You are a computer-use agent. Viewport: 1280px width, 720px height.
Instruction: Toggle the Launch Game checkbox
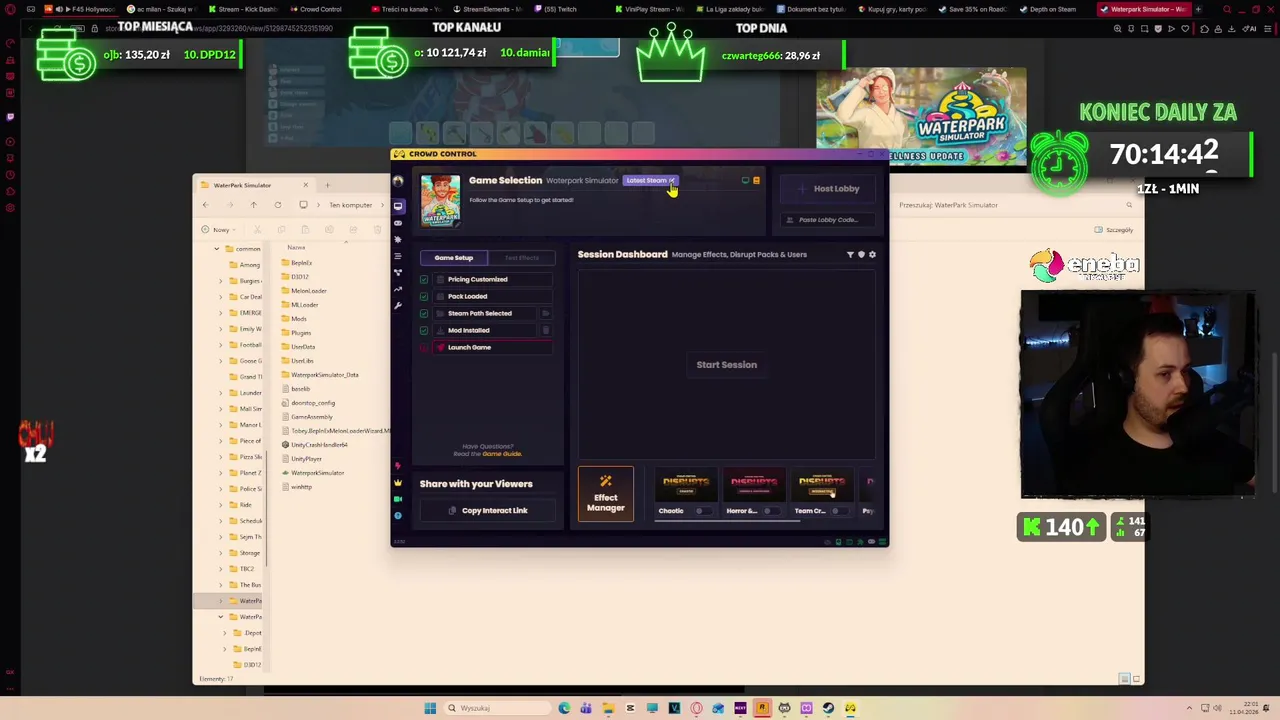pos(425,348)
